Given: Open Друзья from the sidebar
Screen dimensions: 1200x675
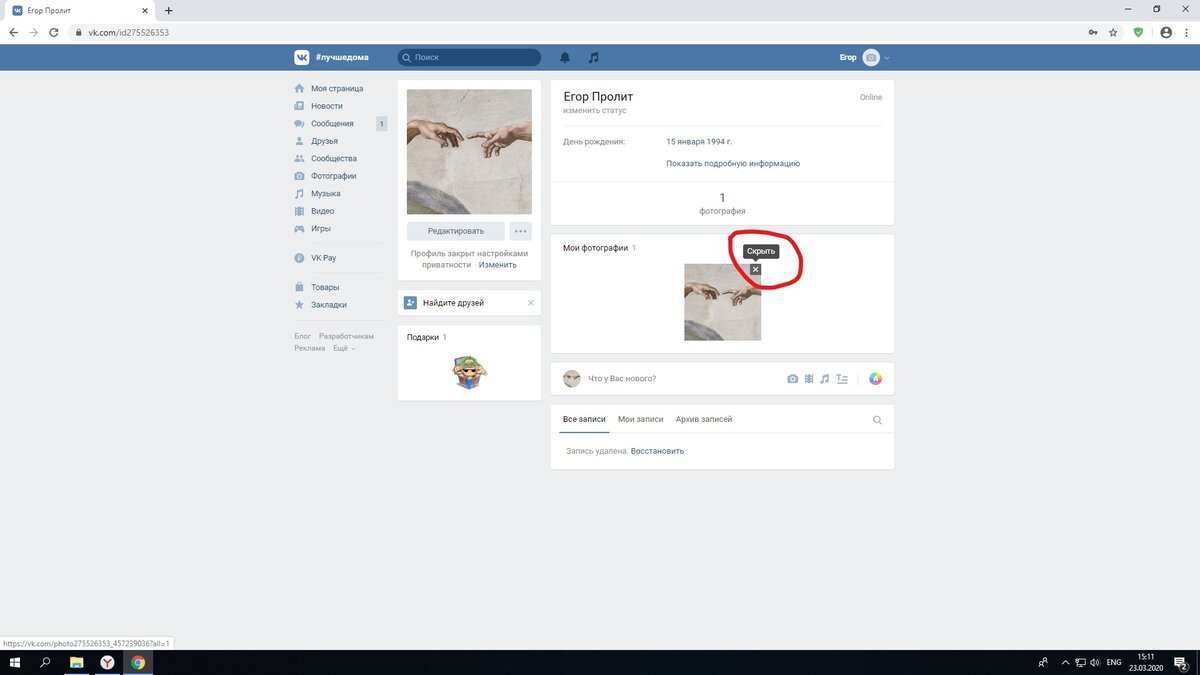Looking at the screenshot, I should click(x=324, y=141).
